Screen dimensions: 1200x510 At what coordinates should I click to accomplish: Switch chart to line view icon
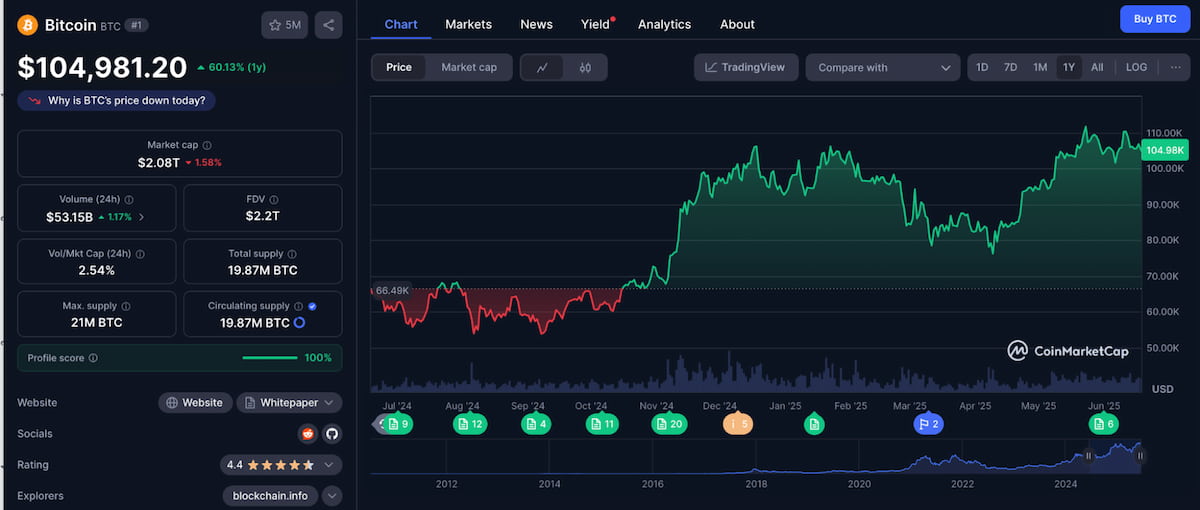click(543, 68)
